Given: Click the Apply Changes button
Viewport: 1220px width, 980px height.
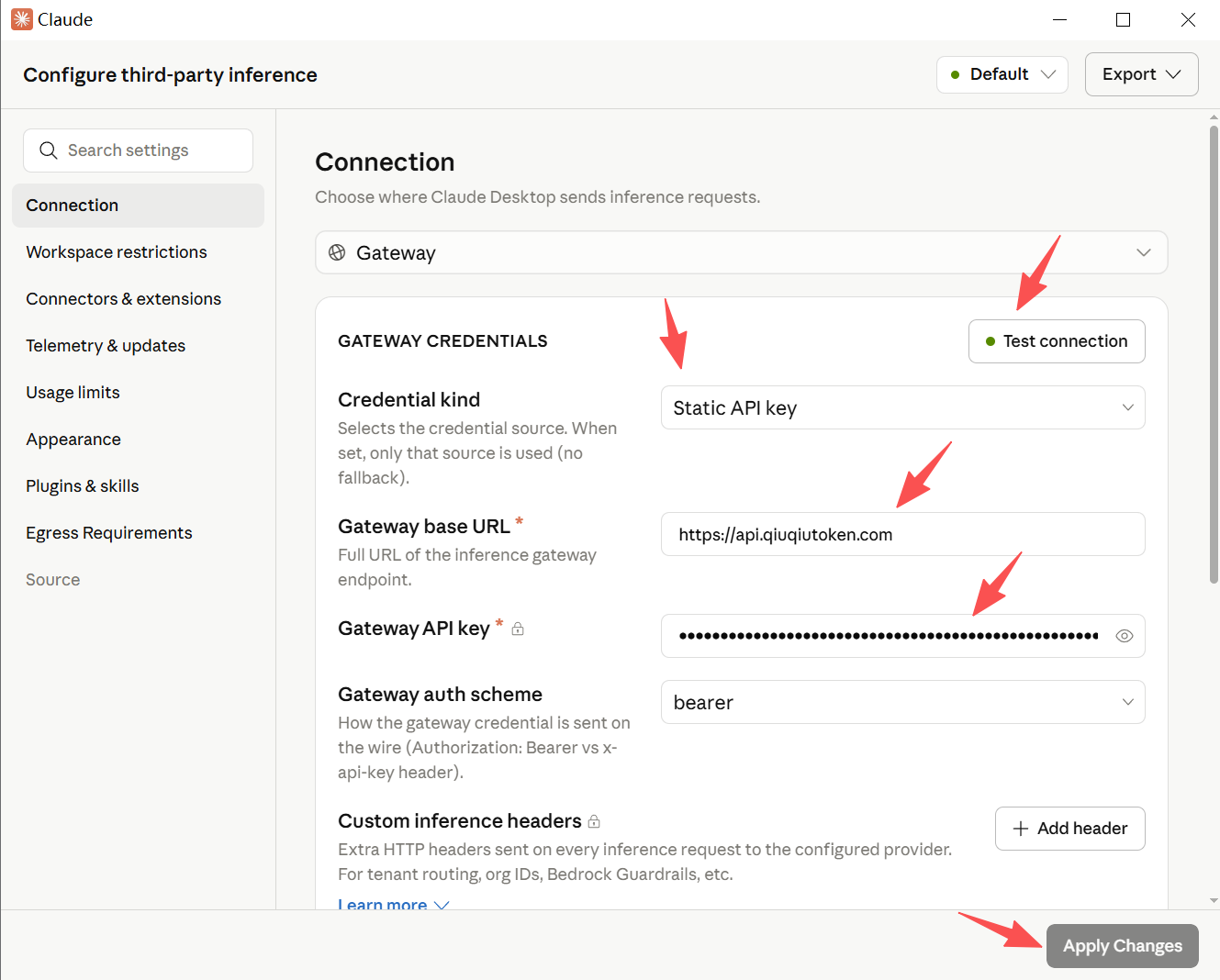Looking at the screenshot, I should 1122,946.
